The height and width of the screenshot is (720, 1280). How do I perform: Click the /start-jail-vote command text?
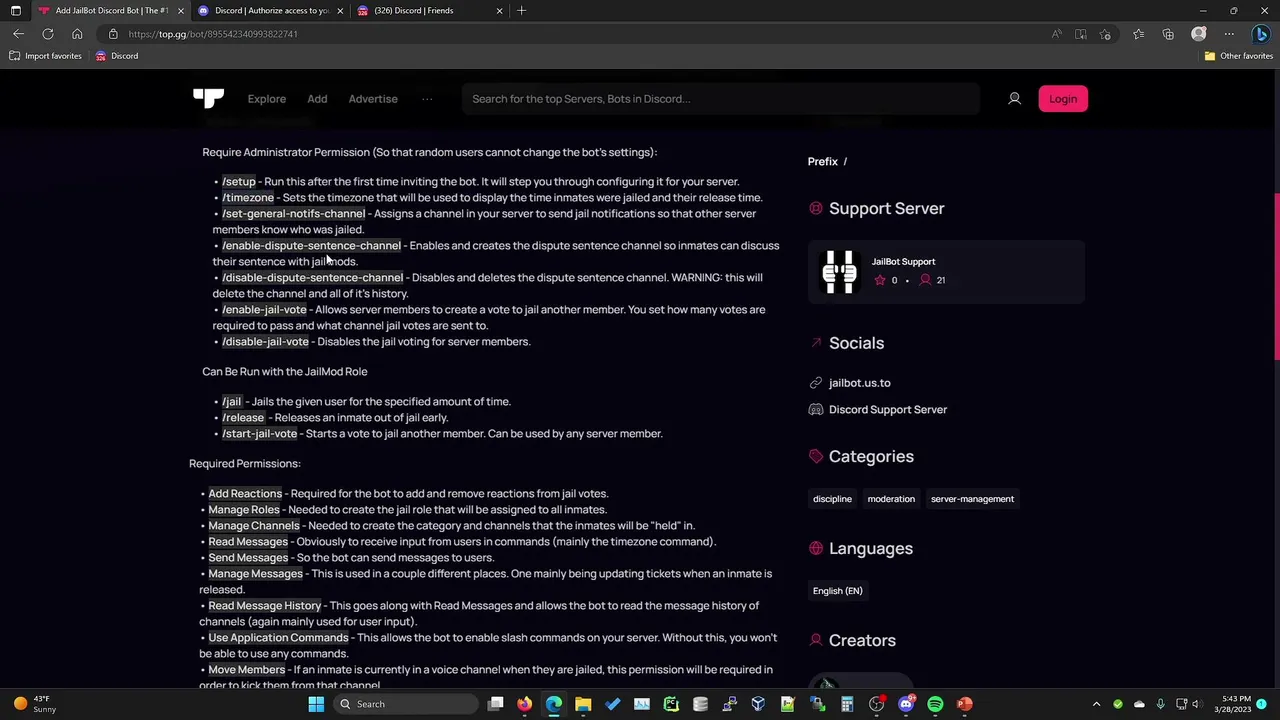pos(259,434)
